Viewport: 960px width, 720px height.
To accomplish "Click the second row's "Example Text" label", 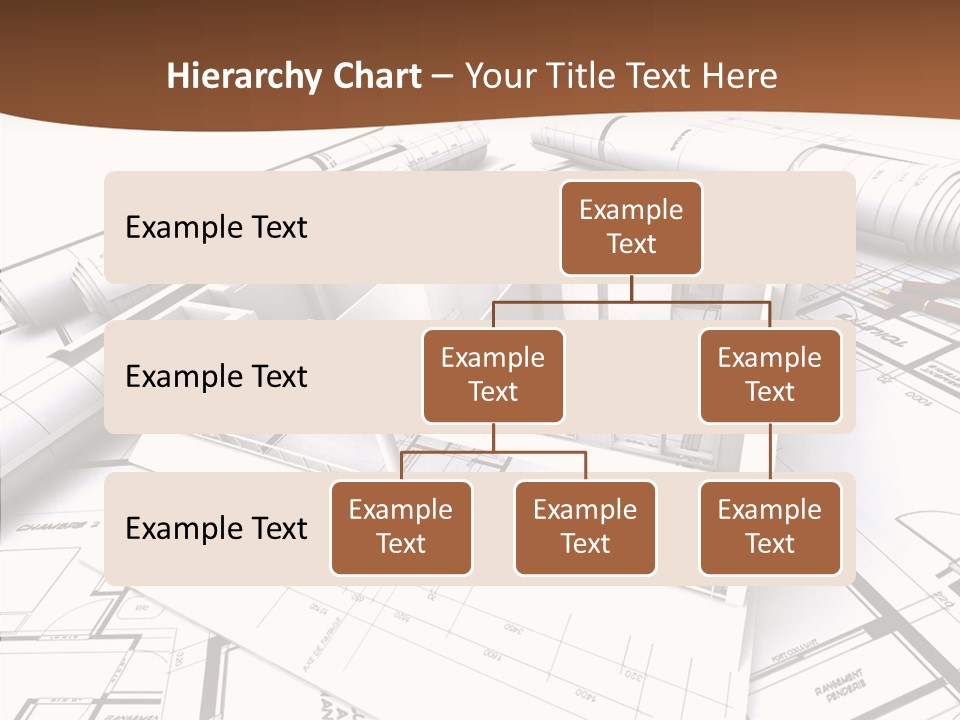I will [216, 377].
